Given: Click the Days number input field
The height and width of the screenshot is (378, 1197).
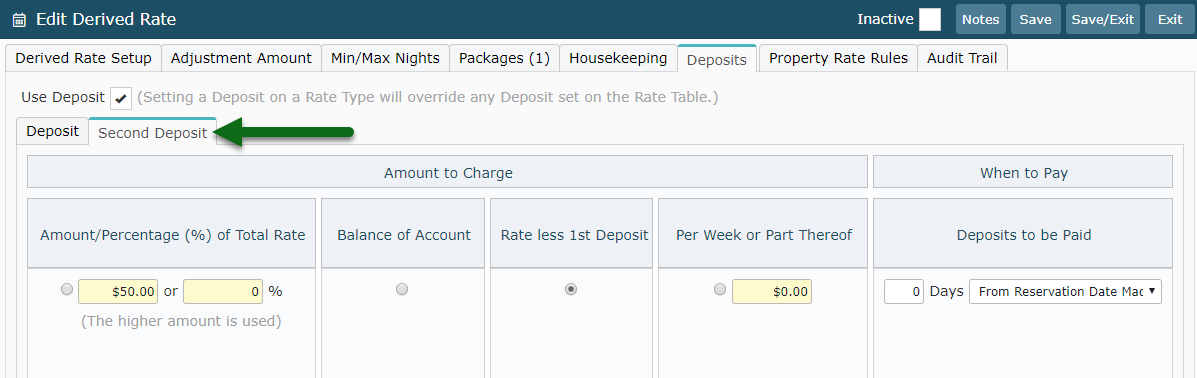Looking at the screenshot, I should click(x=904, y=291).
